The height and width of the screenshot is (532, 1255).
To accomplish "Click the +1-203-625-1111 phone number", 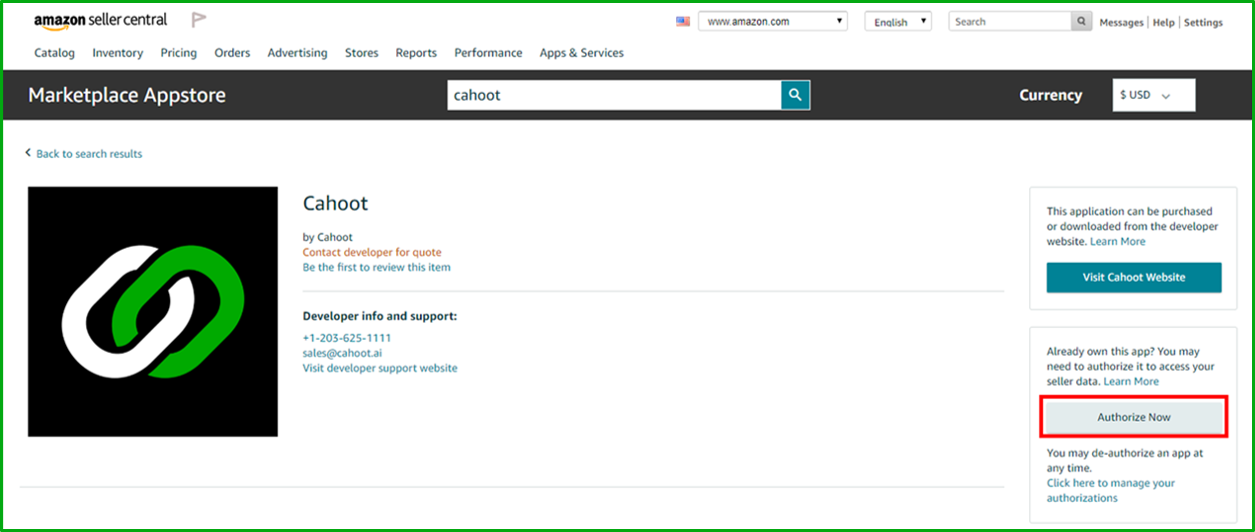I will 347,338.
